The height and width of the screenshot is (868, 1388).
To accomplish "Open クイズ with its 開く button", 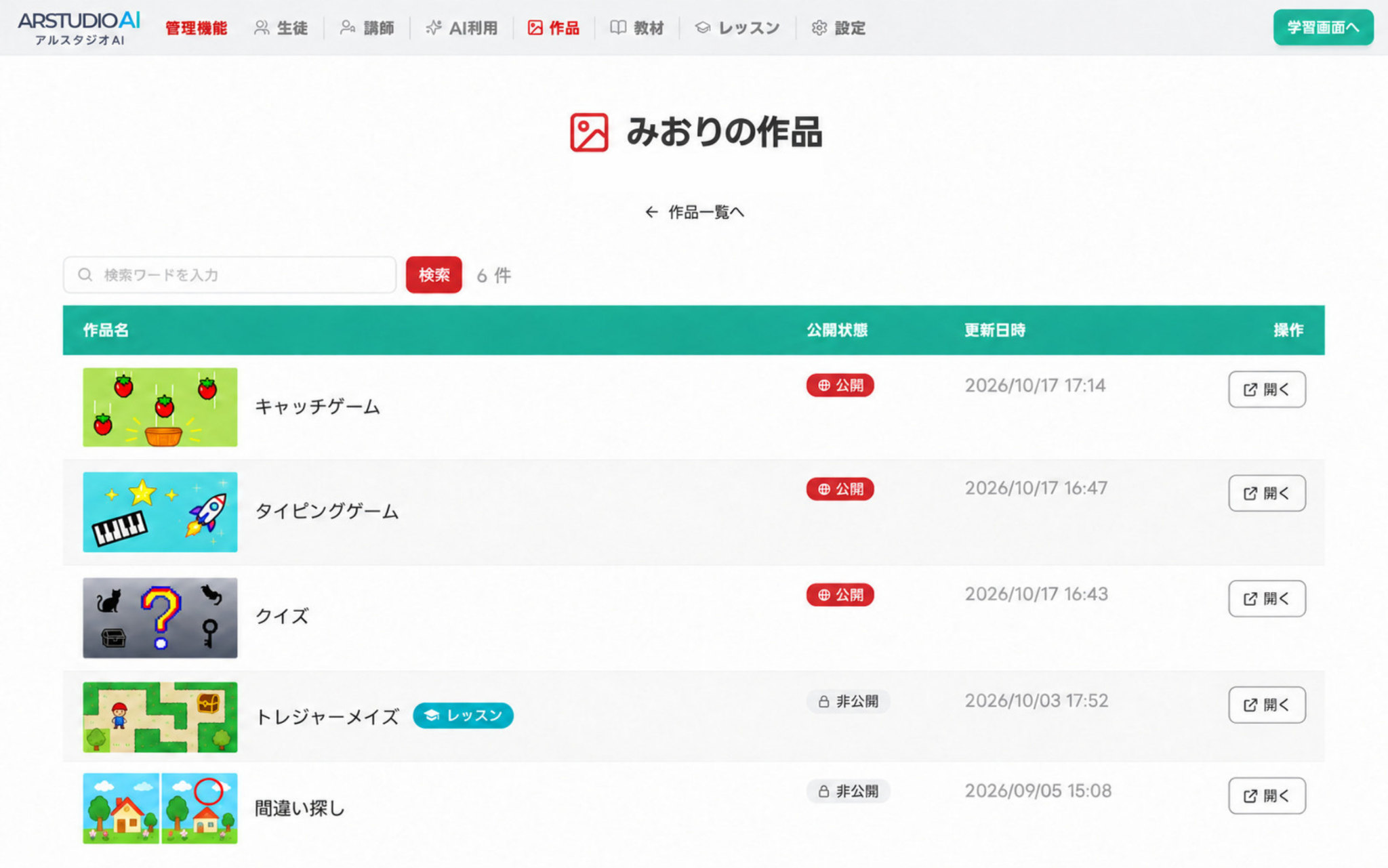I will (1267, 598).
